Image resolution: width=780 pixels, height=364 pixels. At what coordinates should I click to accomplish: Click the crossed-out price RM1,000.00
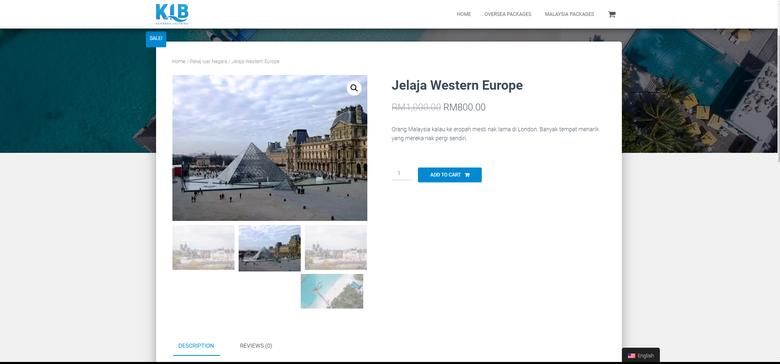416,107
